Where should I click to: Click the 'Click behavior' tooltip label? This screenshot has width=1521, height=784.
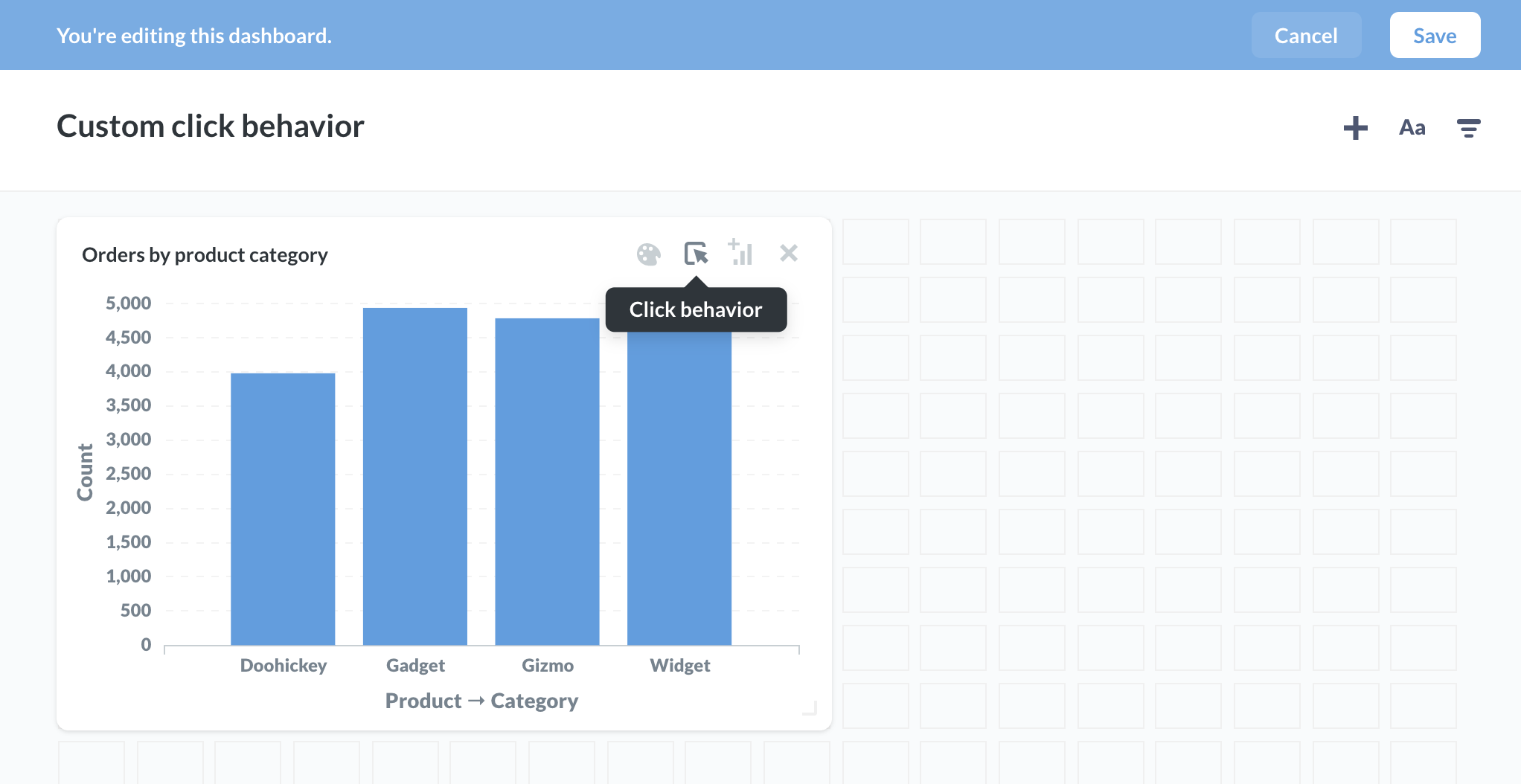pyautogui.click(x=696, y=309)
